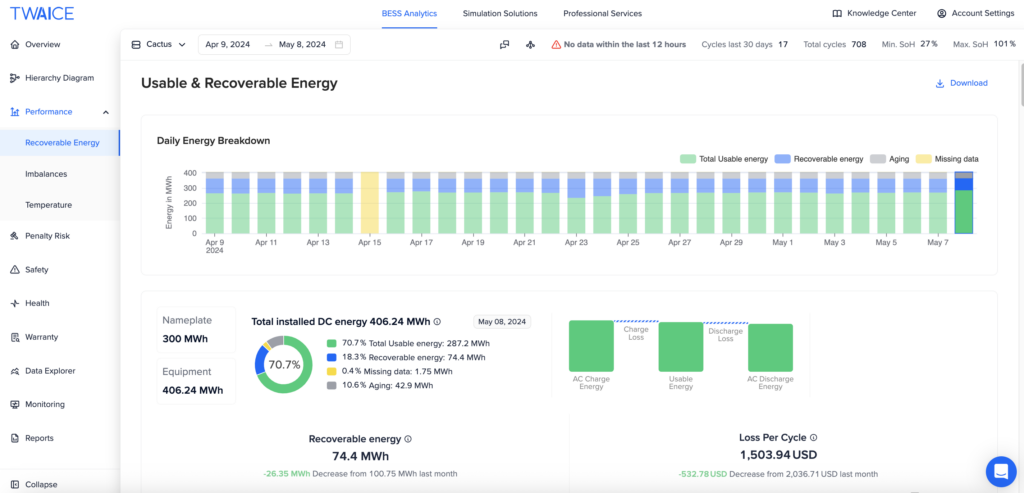
Task: Click the calendar icon in date range
Action: [x=339, y=44]
